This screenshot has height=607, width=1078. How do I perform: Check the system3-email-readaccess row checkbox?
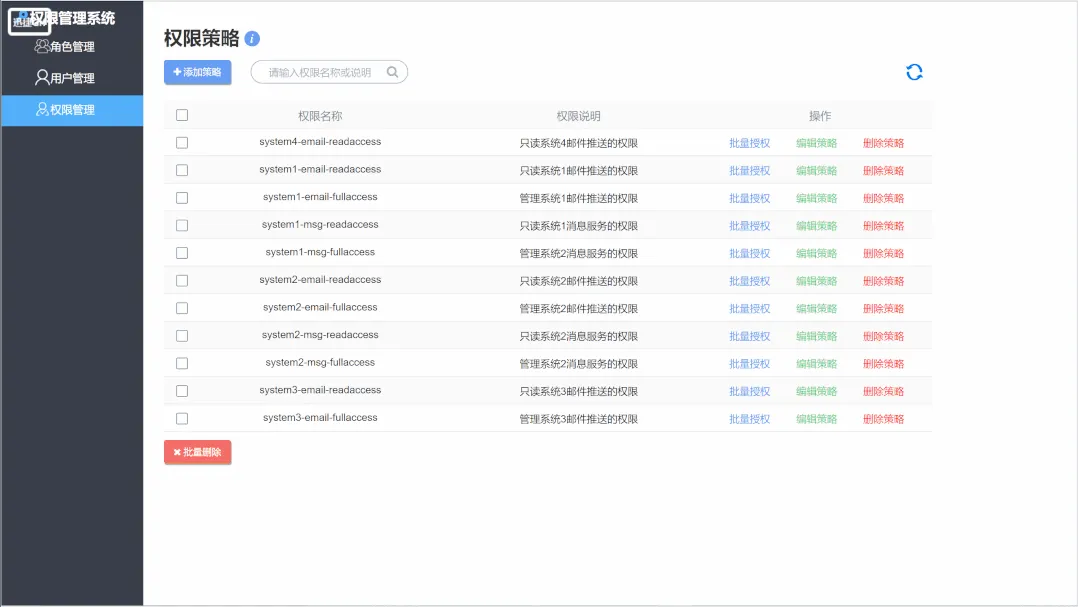click(x=182, y=390)
